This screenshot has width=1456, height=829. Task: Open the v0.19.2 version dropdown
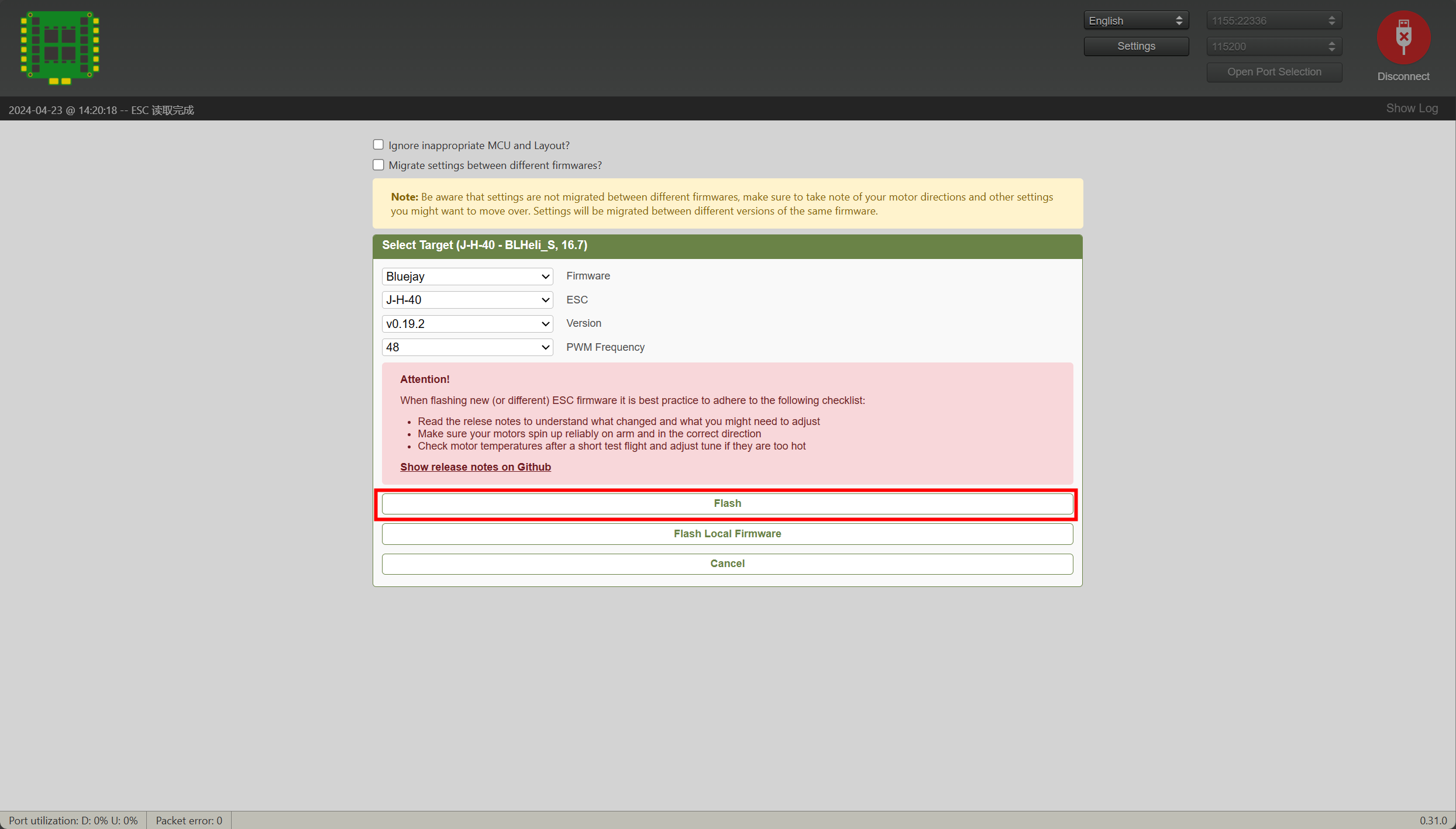click(x=467, y=324)
